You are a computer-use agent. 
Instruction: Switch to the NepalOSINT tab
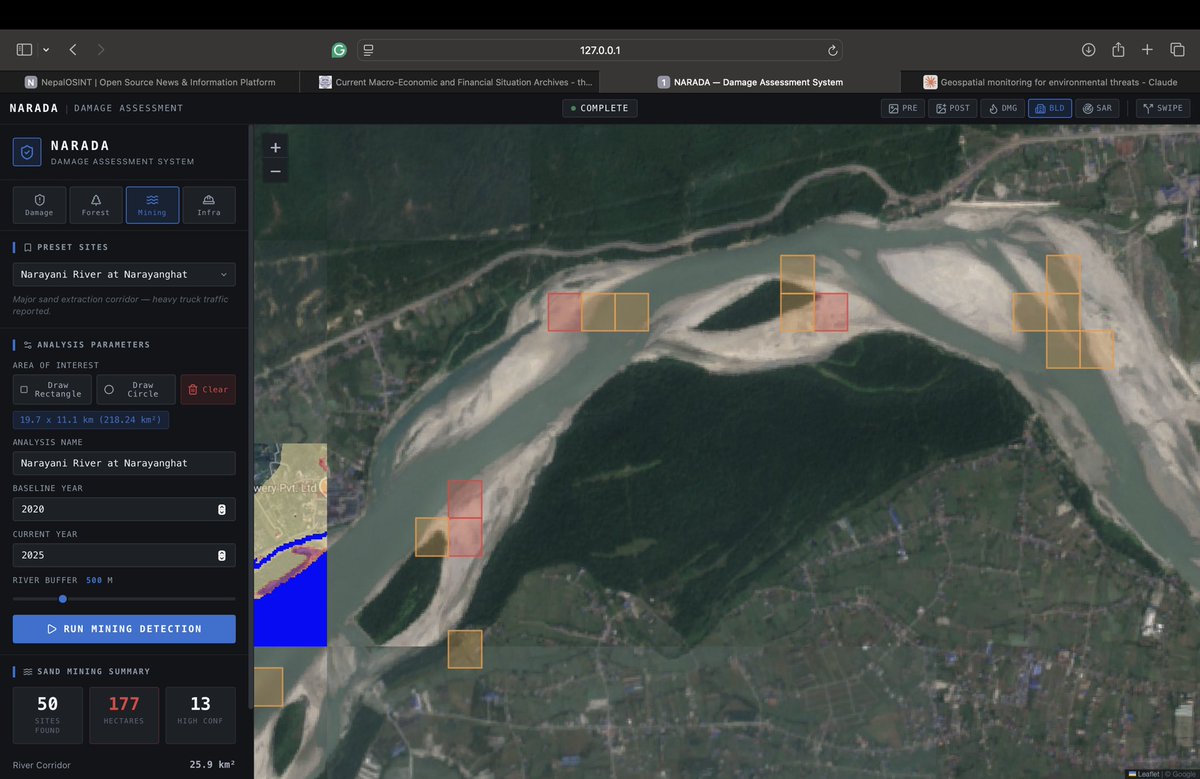tap(150, 82)
